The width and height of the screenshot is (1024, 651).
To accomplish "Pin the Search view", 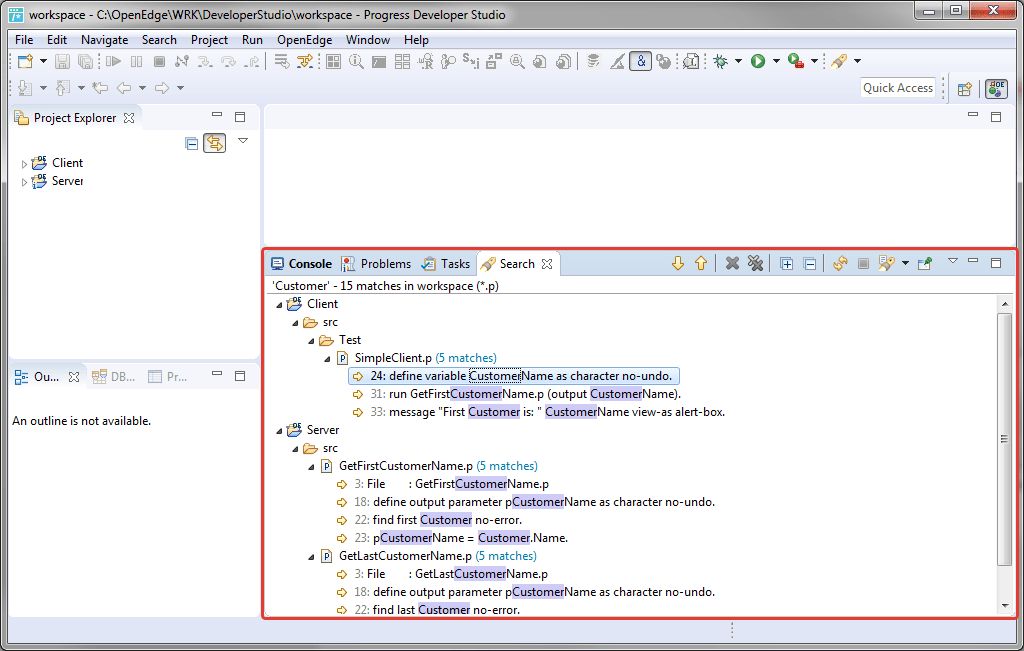I will pos(925,263).
